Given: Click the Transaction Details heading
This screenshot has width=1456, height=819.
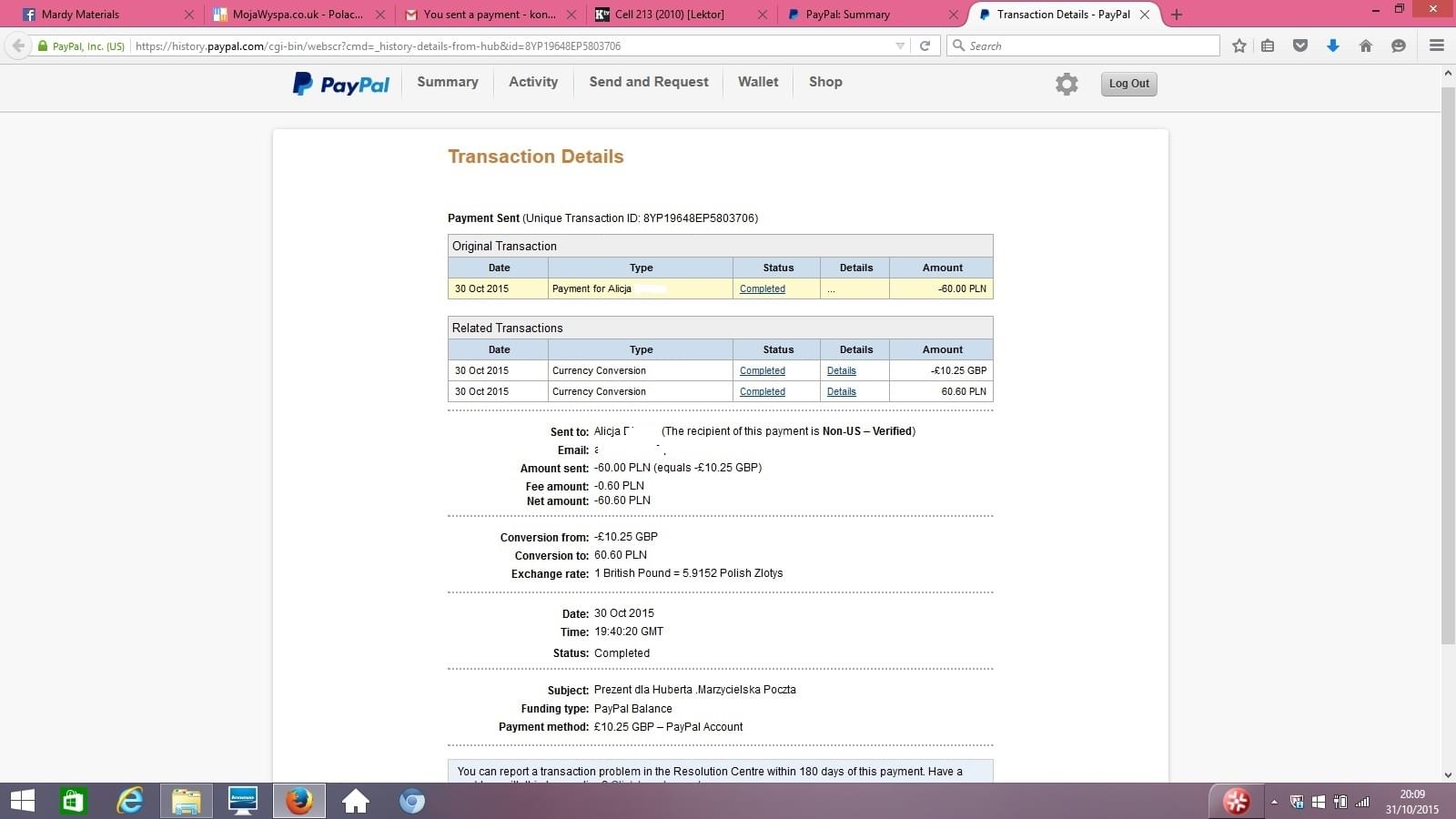Looking at the screenshot, I should click(536, 157).
